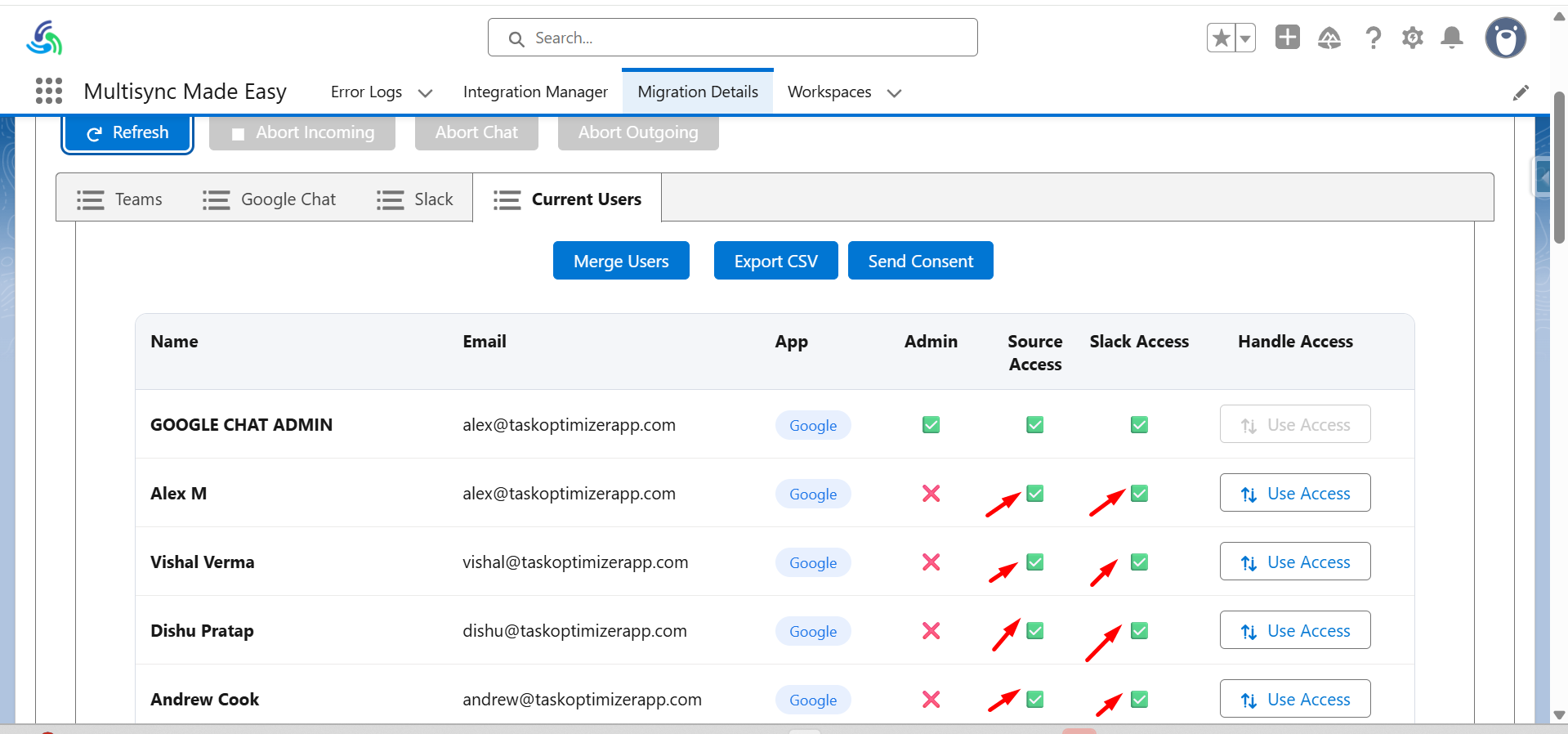Toggle Slack Access checkbox for Dishu Pratap

[x=1139, y=631]
